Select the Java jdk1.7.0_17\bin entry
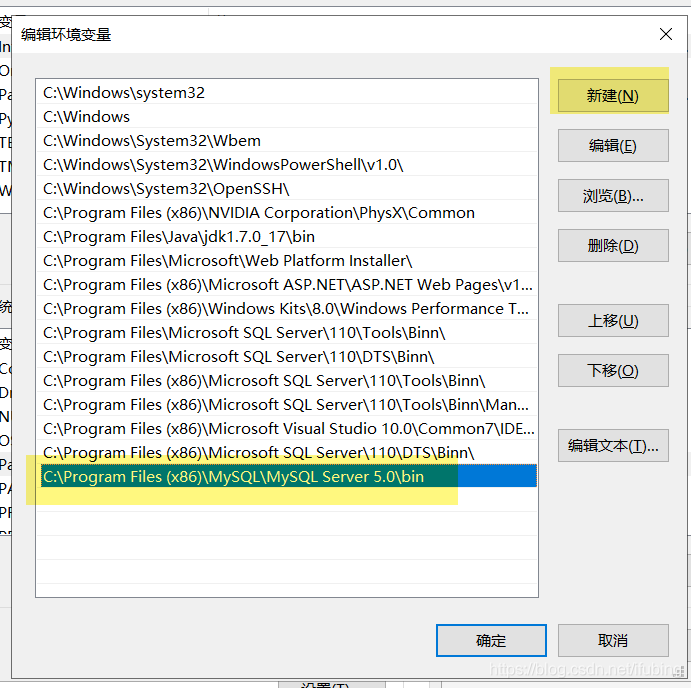The width and height of the screenshot is (691, 688). click(287, 237)
